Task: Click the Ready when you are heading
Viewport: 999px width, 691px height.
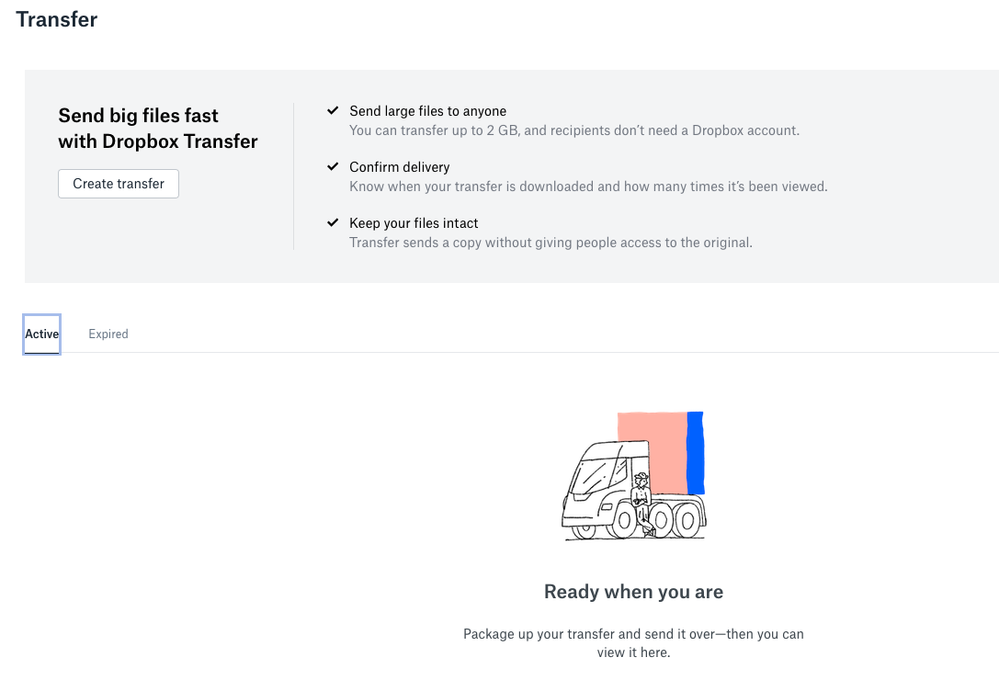Action: point(633,592)
